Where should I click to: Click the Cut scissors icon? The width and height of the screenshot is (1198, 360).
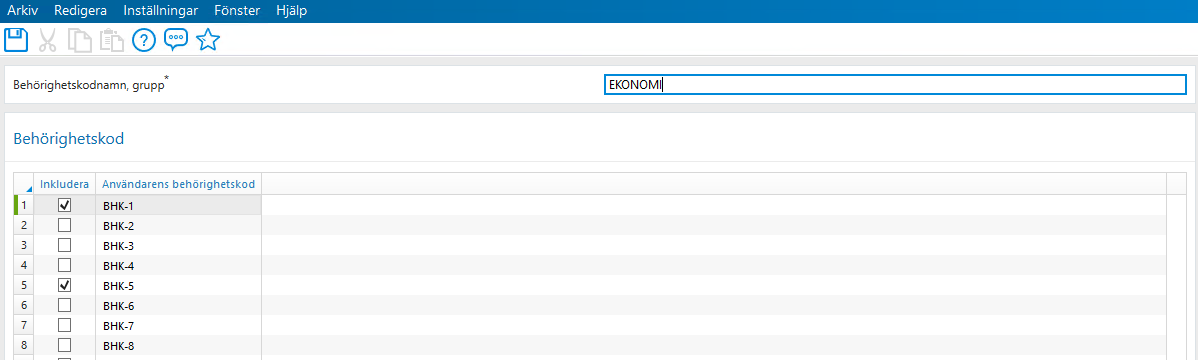[47, 40]
